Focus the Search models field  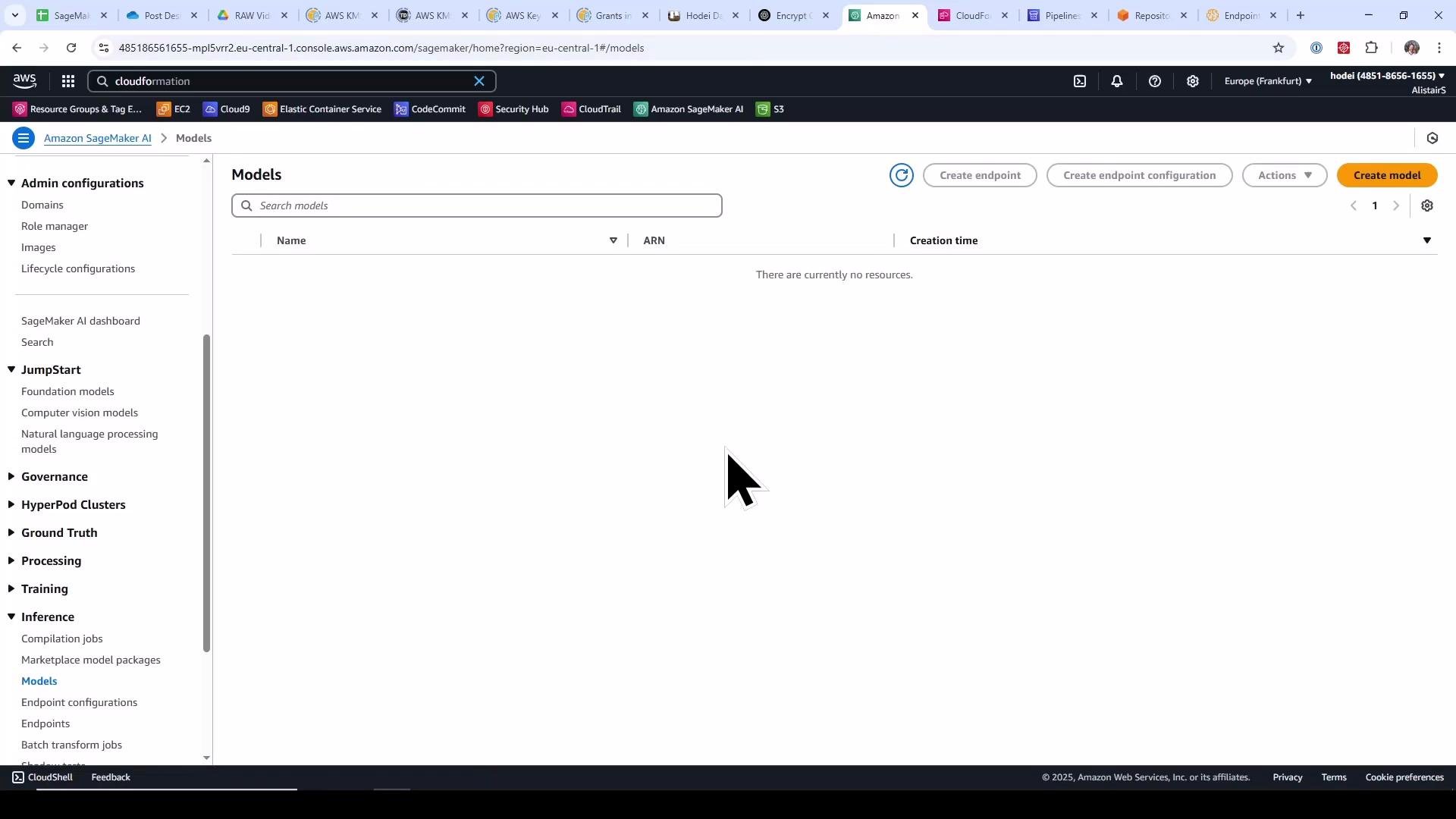click(x=477, y=206)
